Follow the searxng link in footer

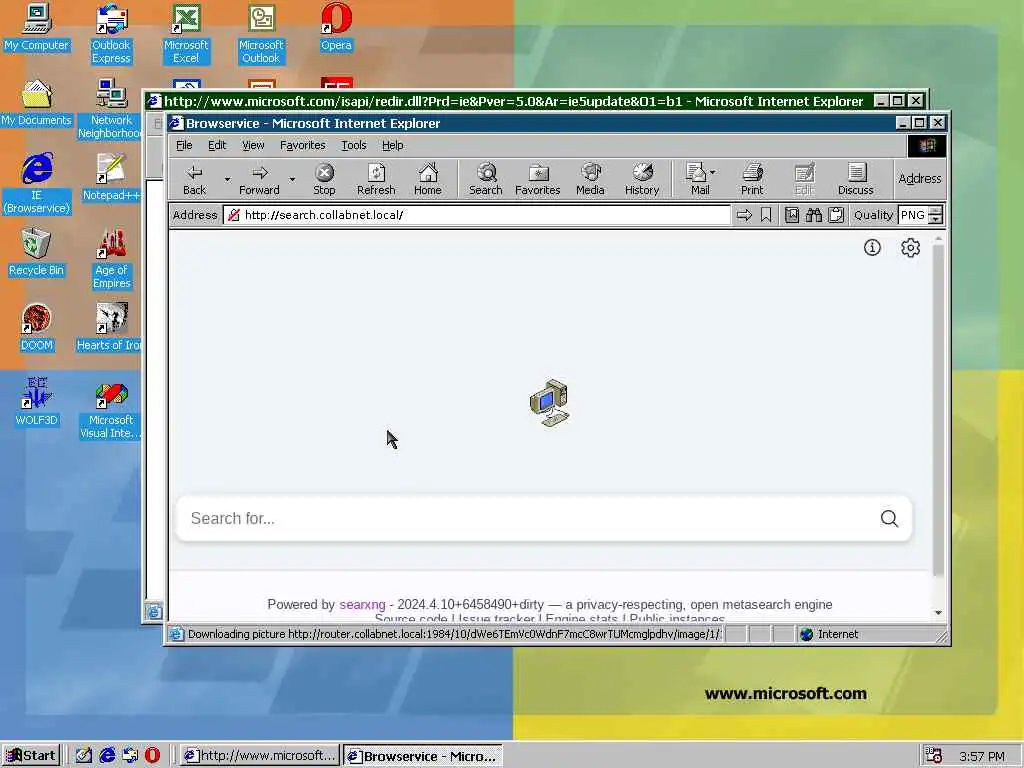click(362, 605)
